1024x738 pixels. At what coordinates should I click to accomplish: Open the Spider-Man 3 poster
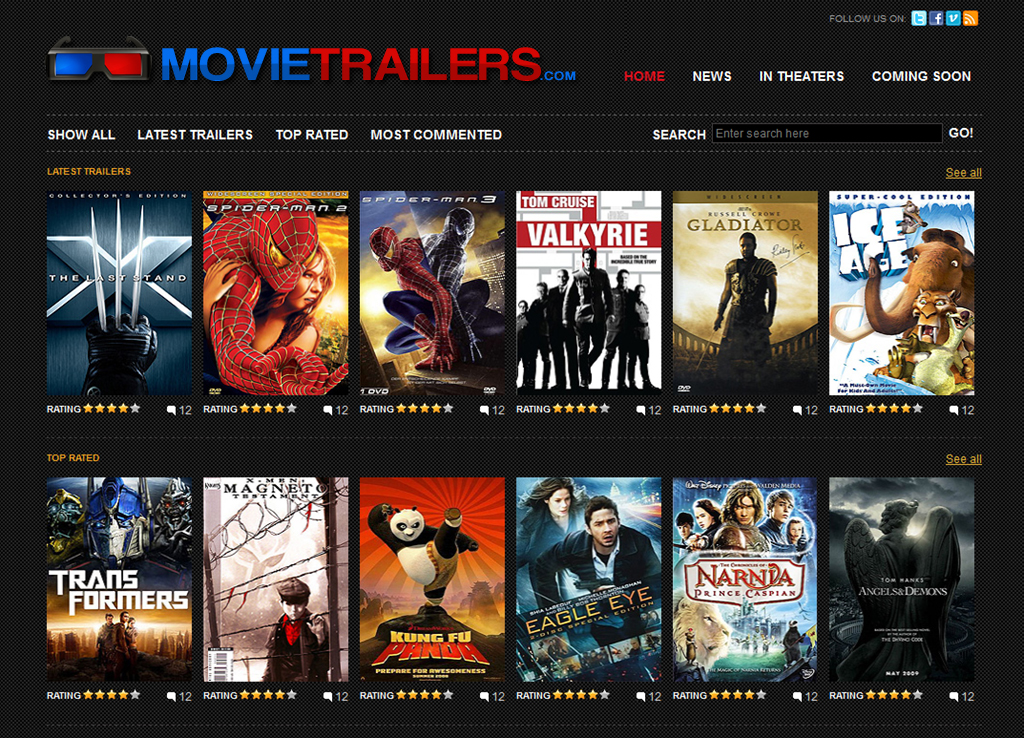pos(432,293)
